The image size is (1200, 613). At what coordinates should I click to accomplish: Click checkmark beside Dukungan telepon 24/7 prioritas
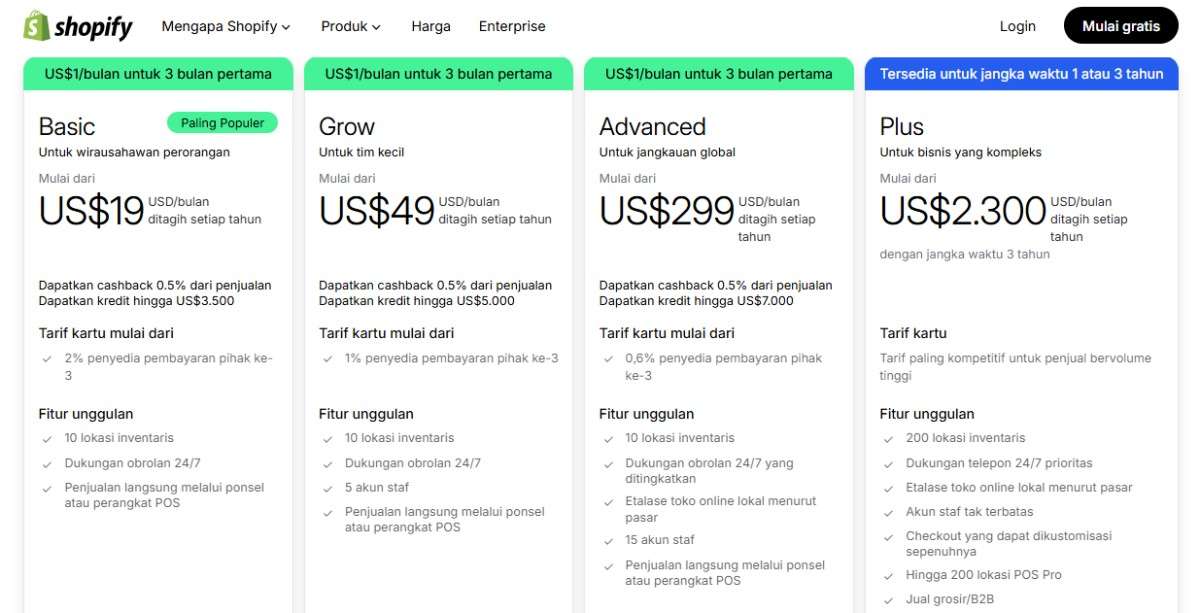pyautogui.click(x=888, y=464)
